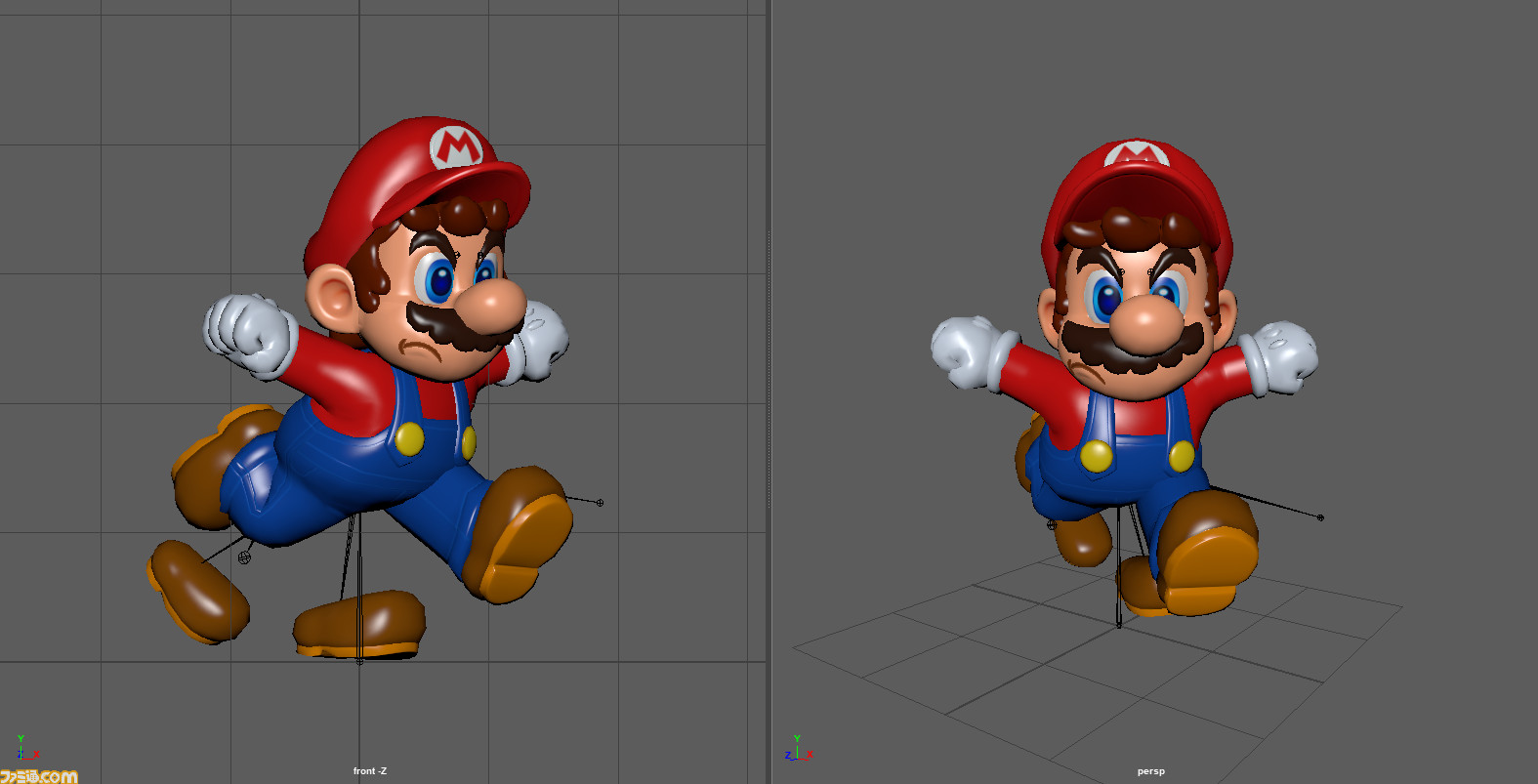Select the circular locator below Mario's hip in front view
Screen dimensions: 1538x784
[244, 557]
